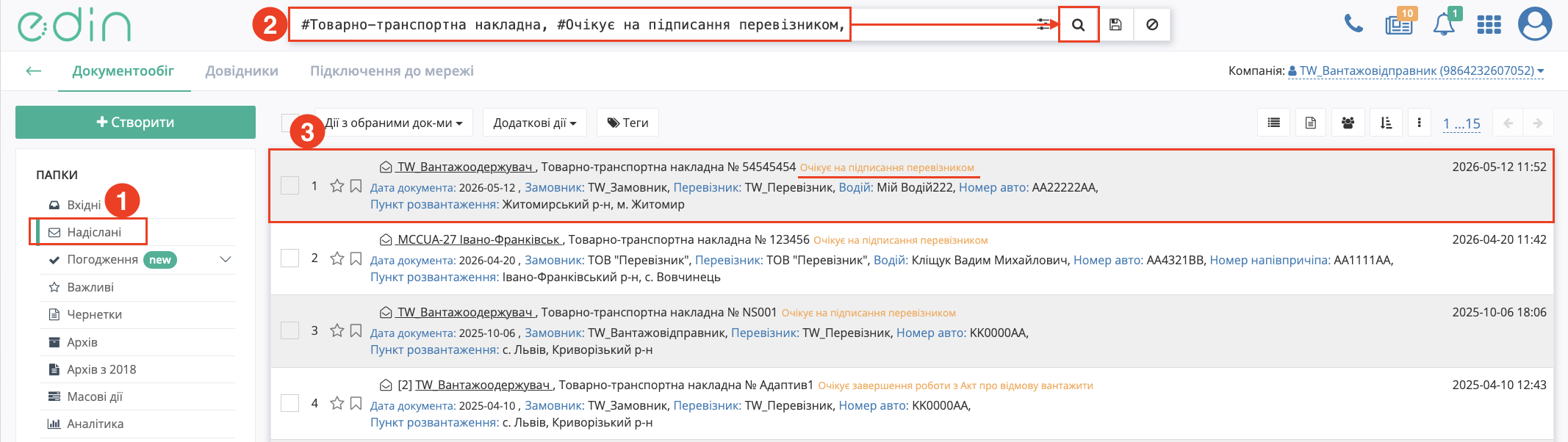The image size is (1568, 442).
Task: Bookmark document № Адаптив1
Action: click(x=356, y=403)
